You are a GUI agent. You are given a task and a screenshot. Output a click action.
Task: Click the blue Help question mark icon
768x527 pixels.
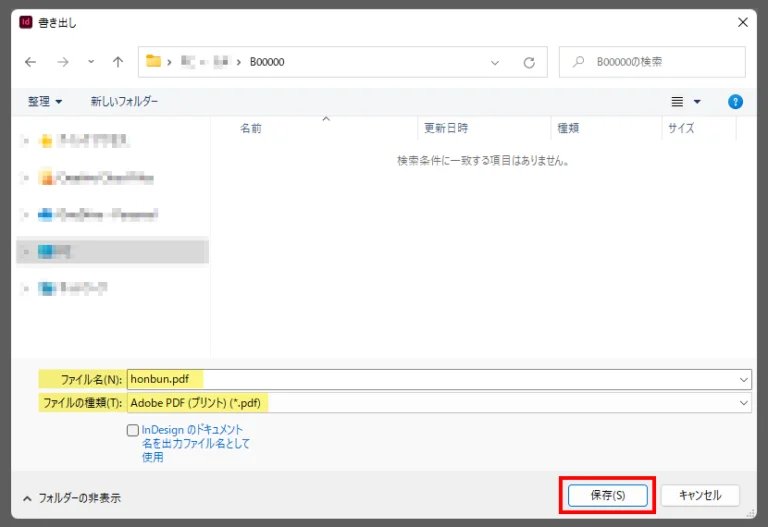(x=735, y=102)
